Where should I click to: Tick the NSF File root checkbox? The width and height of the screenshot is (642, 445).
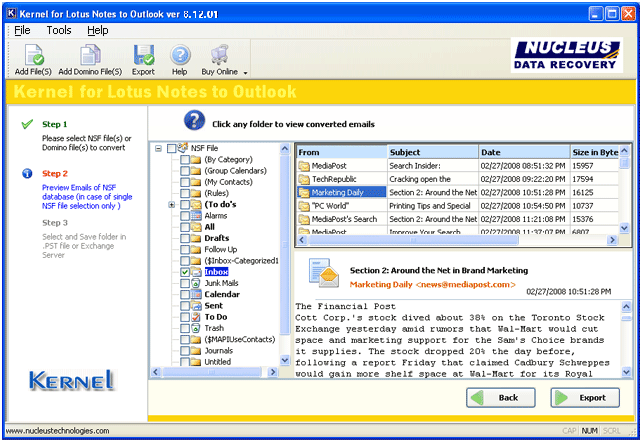pyautogui.click(x=172, y=148)
